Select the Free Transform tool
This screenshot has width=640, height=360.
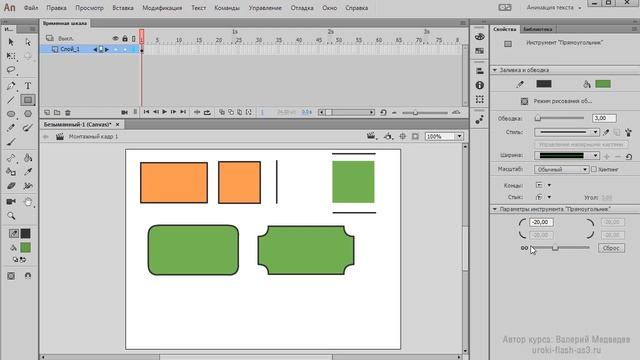[x=11, y=56]
